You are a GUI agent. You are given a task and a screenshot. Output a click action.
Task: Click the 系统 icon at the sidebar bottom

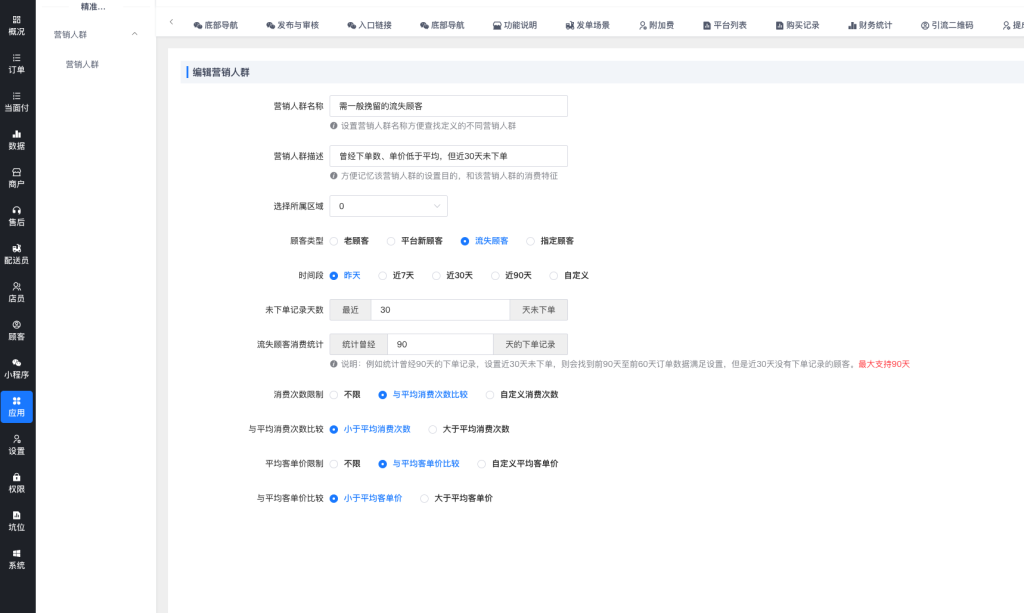[16, 557]
